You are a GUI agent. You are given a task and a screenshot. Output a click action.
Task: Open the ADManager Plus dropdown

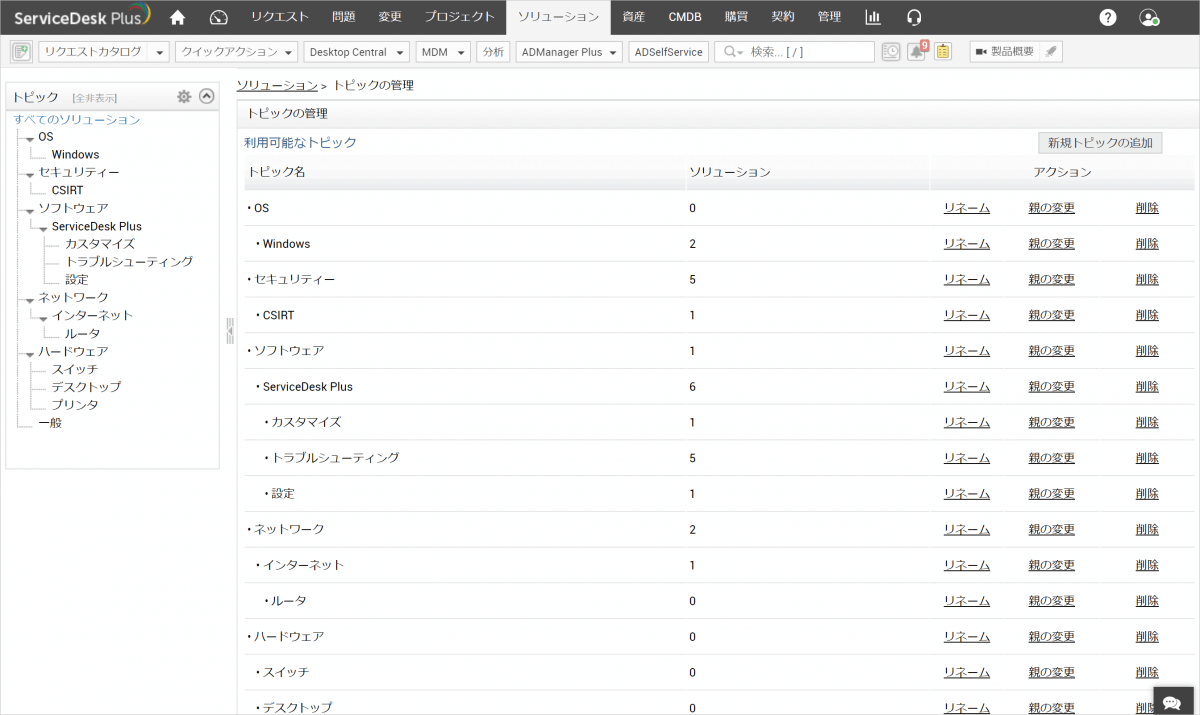coord(568,52)
